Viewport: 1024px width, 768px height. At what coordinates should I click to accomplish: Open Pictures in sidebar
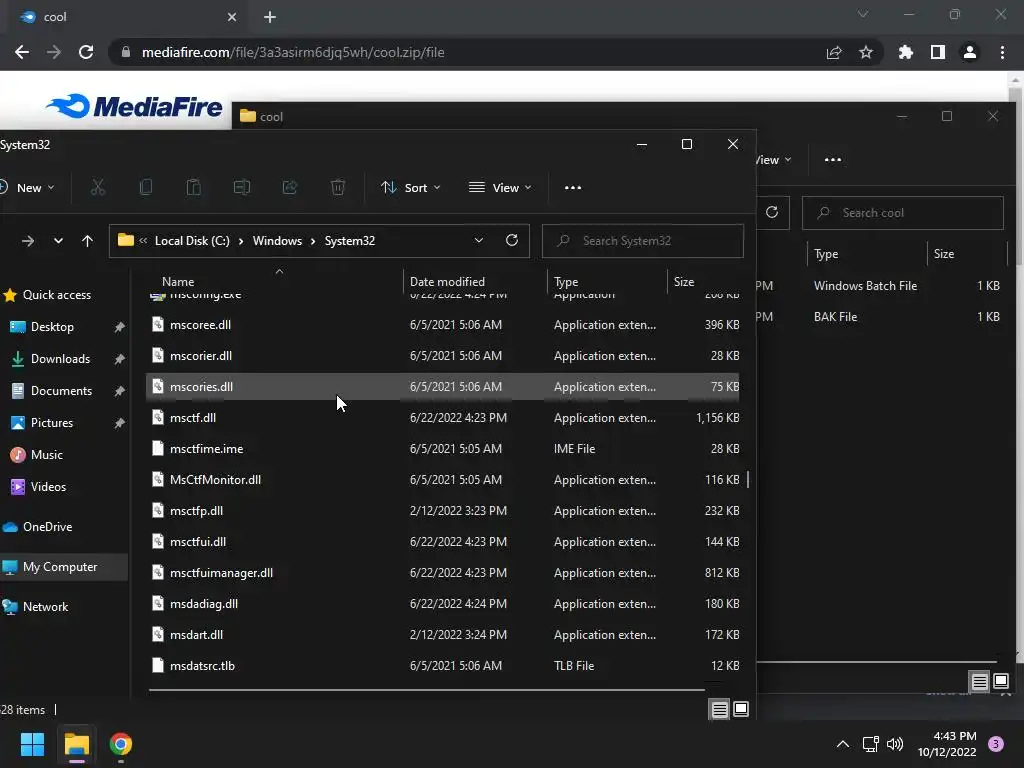point(52,423)
